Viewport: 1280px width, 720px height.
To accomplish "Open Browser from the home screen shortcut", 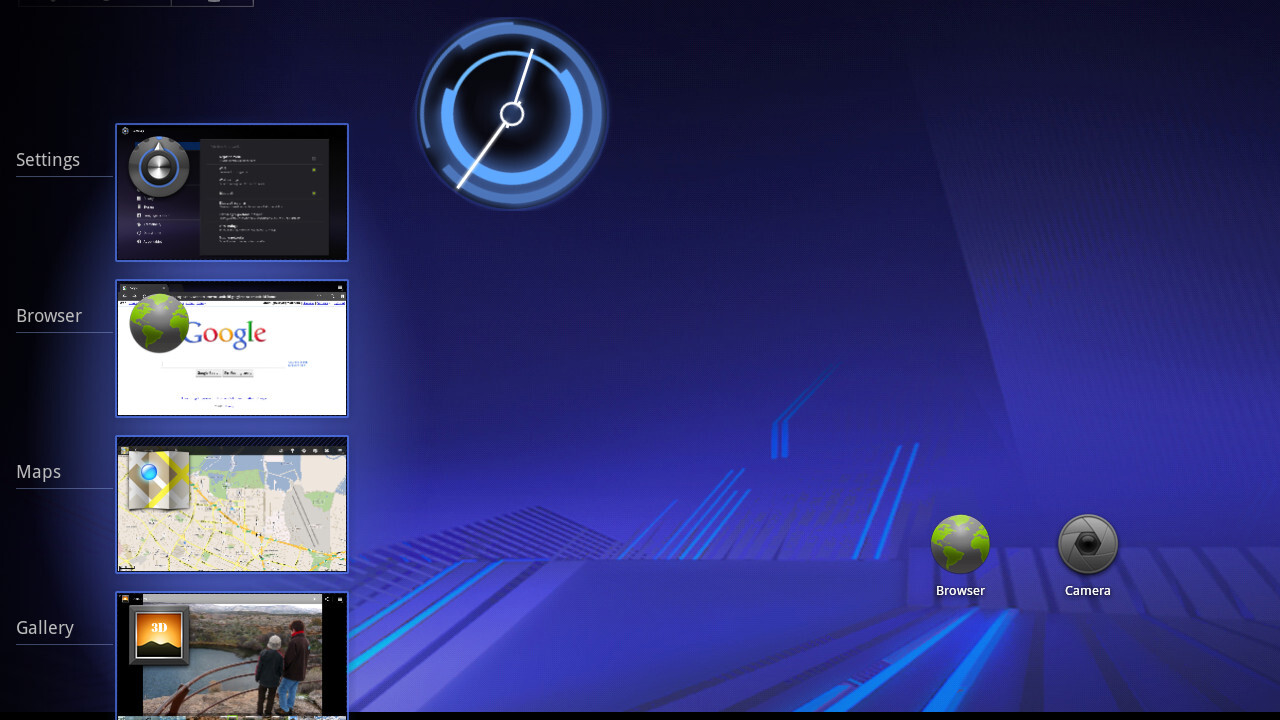I will (960, 545).
